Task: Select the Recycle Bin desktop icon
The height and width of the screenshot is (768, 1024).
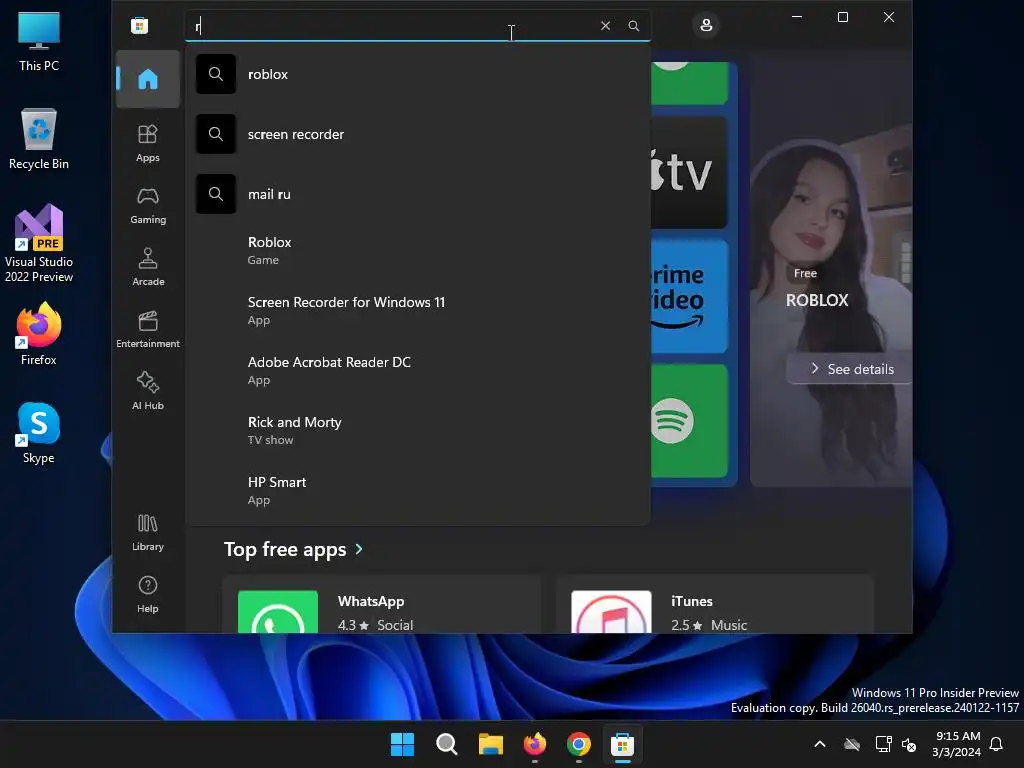Action: point(39,139)
